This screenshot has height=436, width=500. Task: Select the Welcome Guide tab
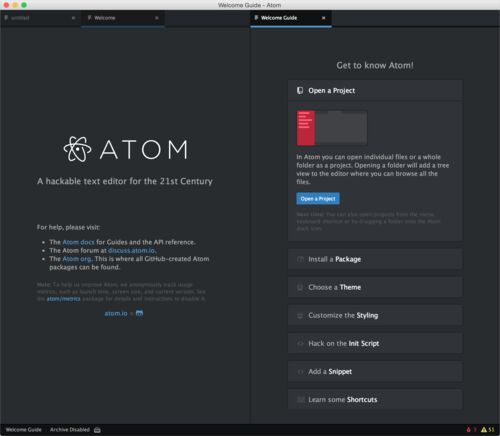click(291, 18)
